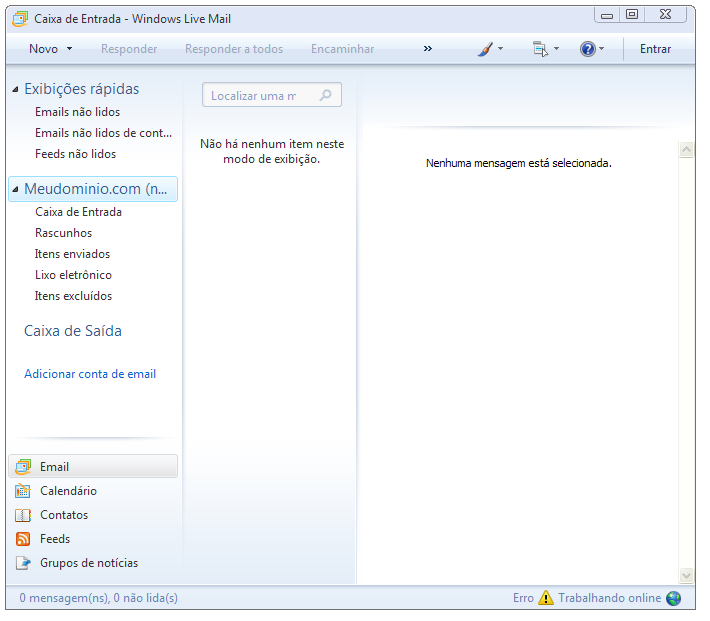
Task: Open the blue Help question-mark icon
Action: click(x=588, y=49)
